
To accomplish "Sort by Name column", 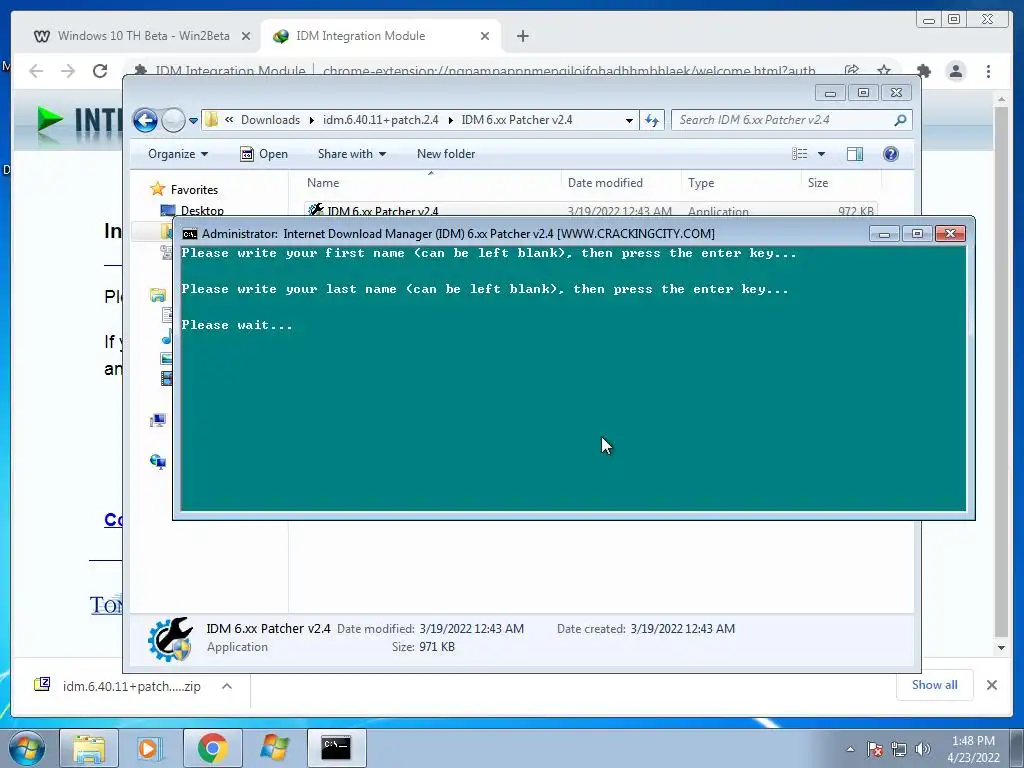I will (431, 183).
